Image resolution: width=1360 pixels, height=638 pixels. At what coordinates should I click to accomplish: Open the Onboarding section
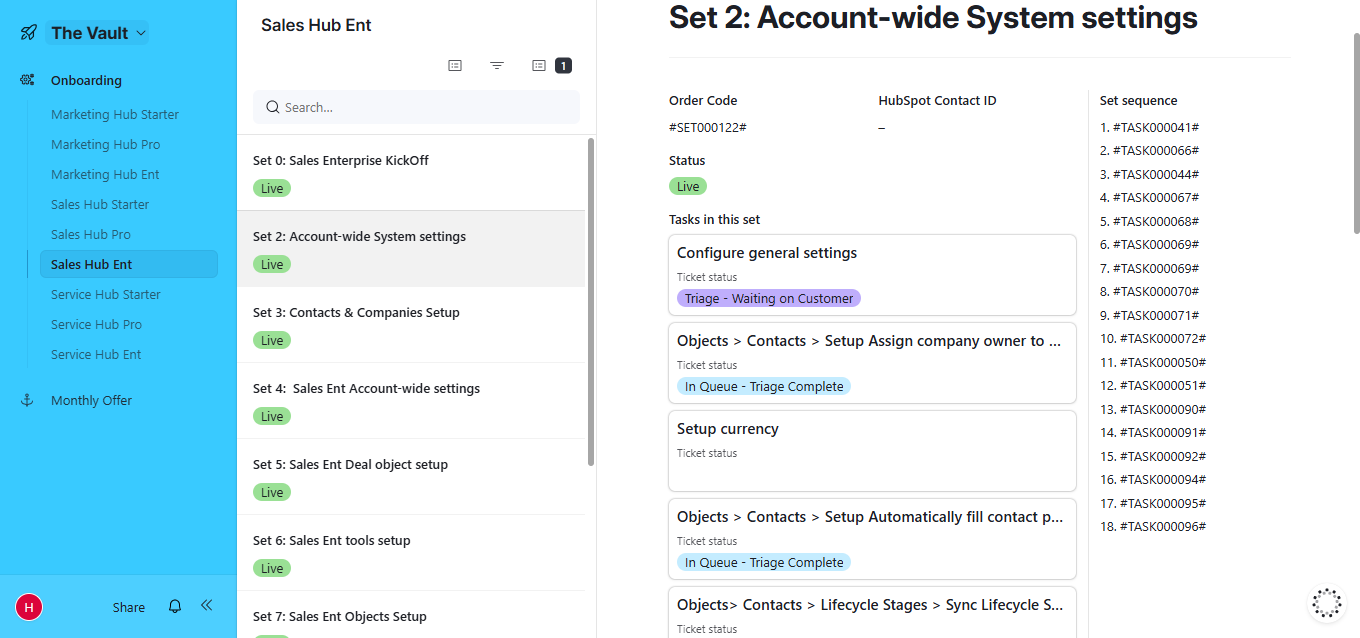[x=86, y=80]
